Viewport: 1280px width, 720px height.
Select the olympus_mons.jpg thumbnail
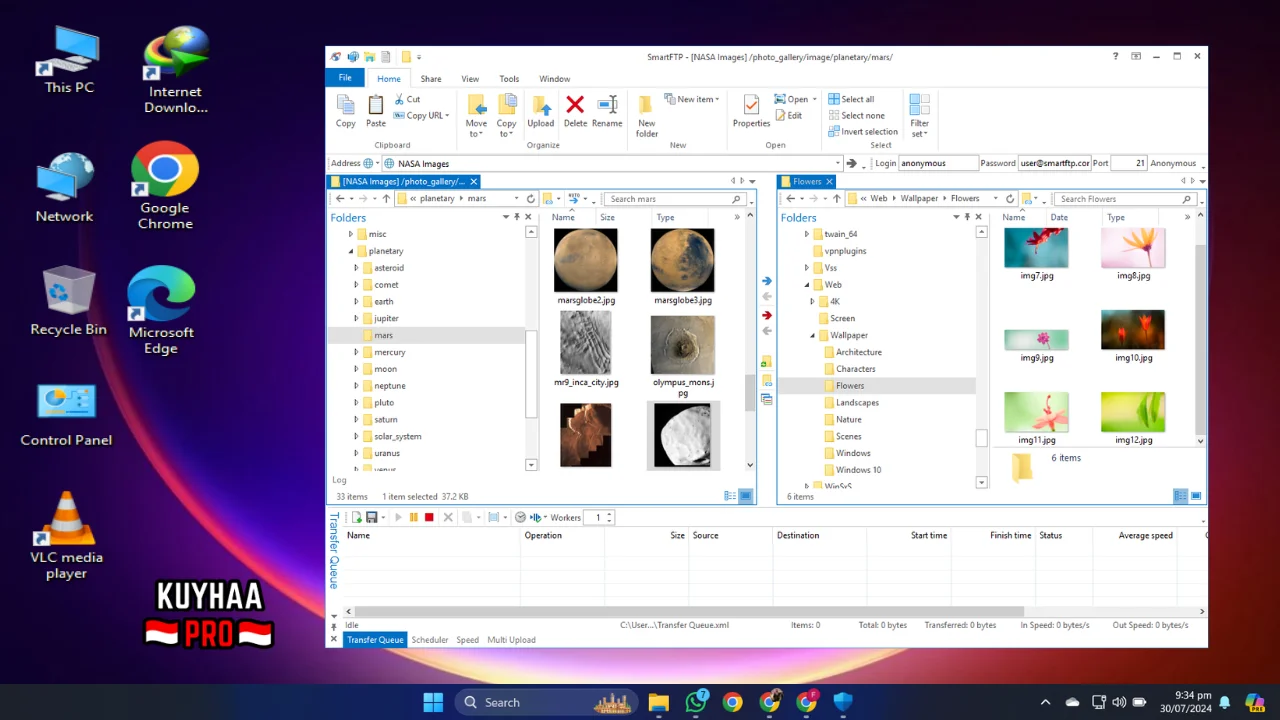click(683, 355)
